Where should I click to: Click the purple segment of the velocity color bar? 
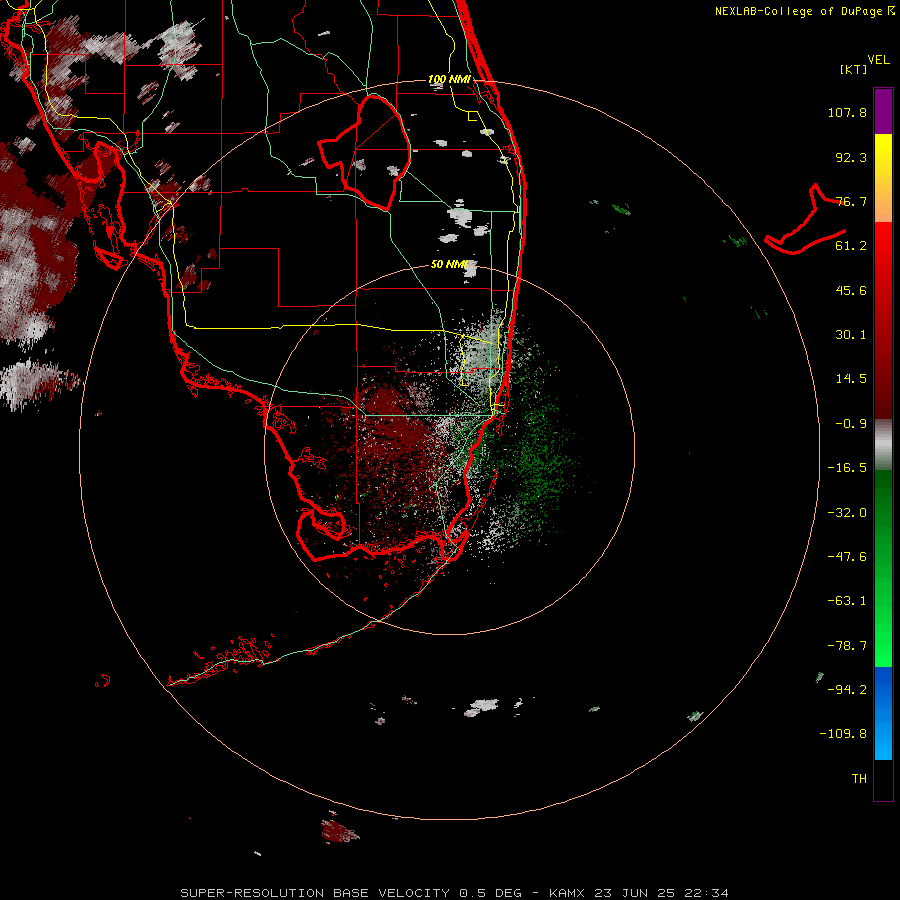coord(883,111)
